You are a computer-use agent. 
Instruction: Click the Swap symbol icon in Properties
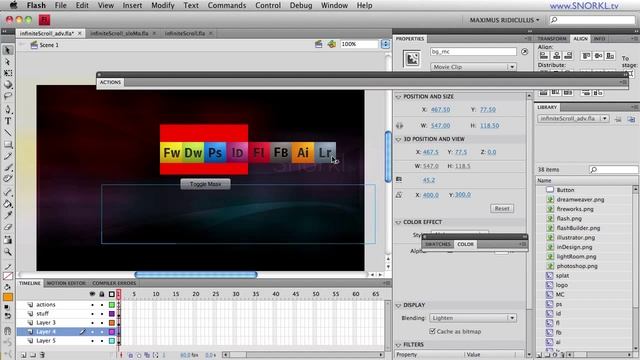(524, 52)
